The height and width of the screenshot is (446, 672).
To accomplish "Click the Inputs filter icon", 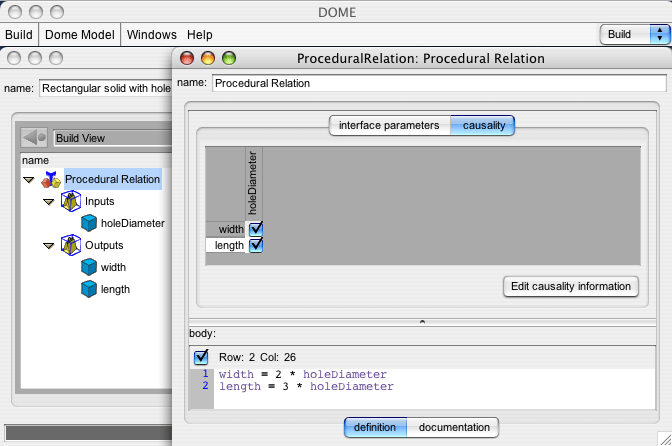I will [71, 201].
